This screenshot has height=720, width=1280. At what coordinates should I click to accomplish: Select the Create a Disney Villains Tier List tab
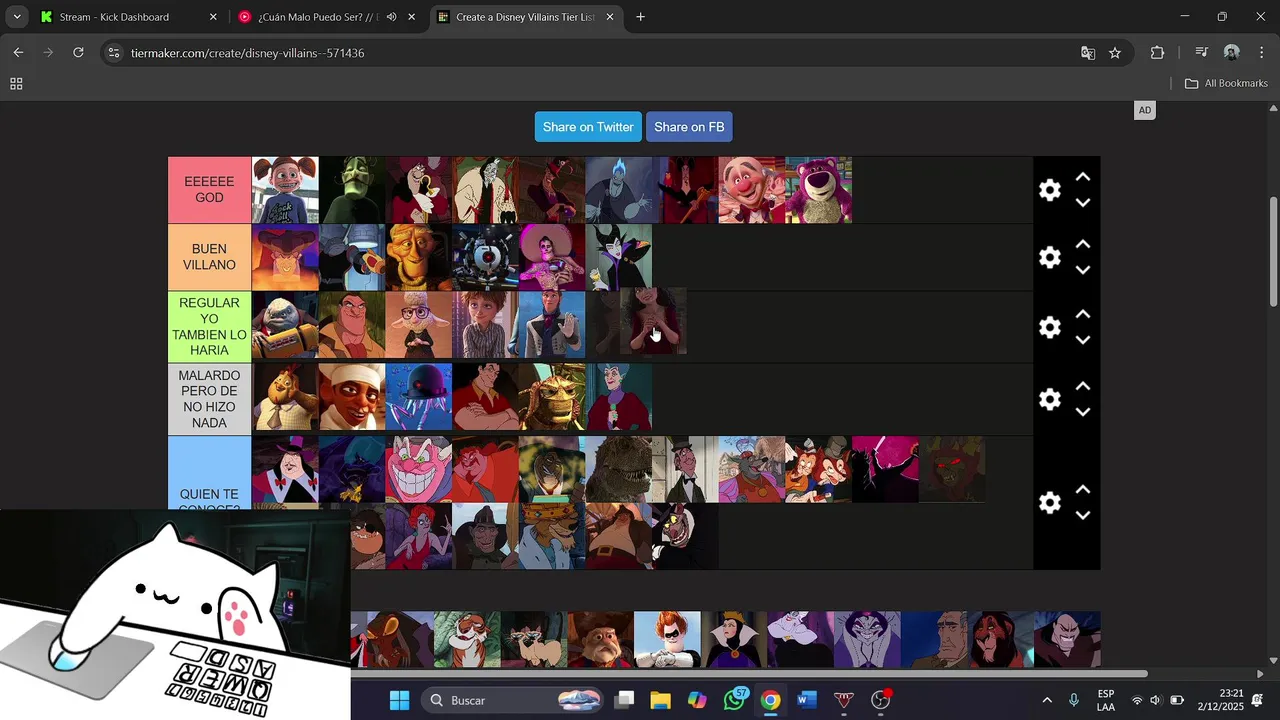[525, 17]
